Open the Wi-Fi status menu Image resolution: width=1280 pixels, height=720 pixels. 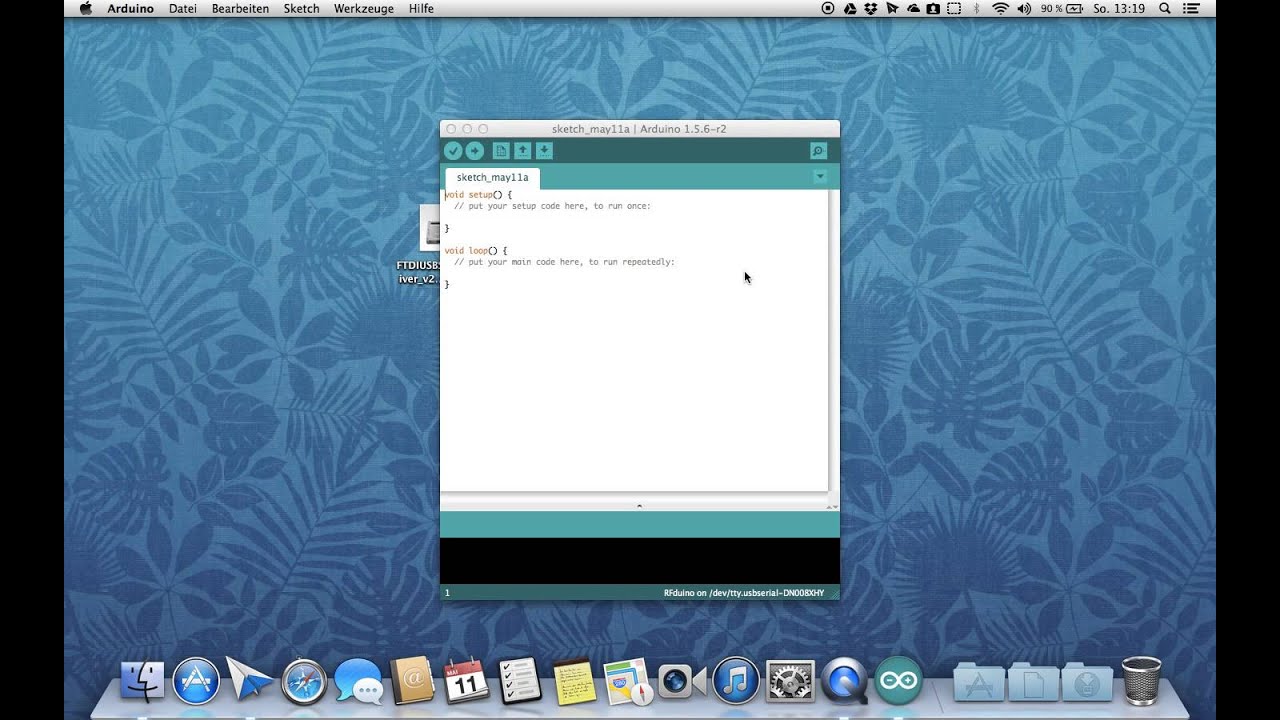(x=1000, y=8)
